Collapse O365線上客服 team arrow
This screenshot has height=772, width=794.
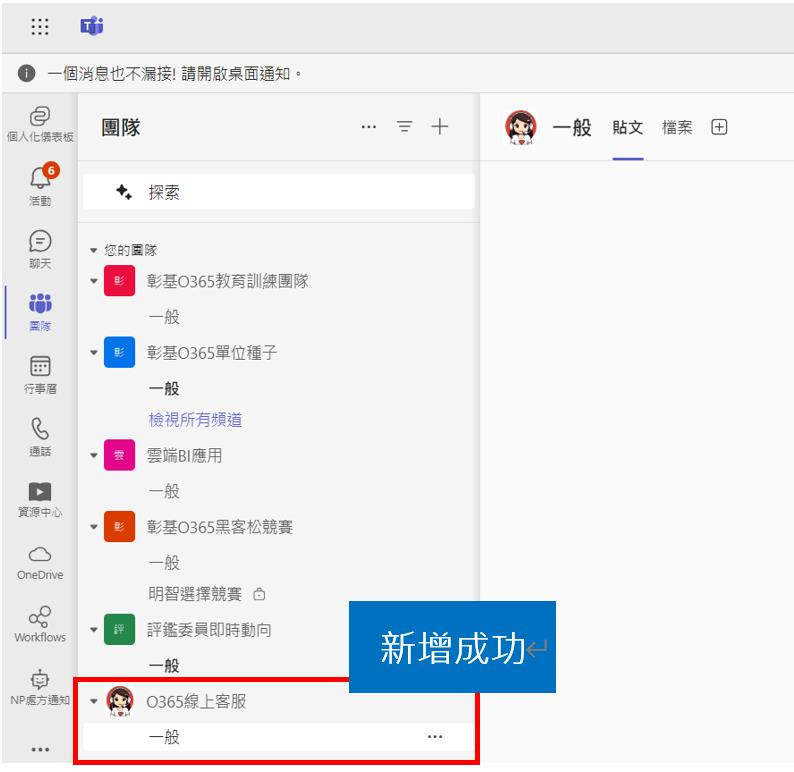click(94, 702)
